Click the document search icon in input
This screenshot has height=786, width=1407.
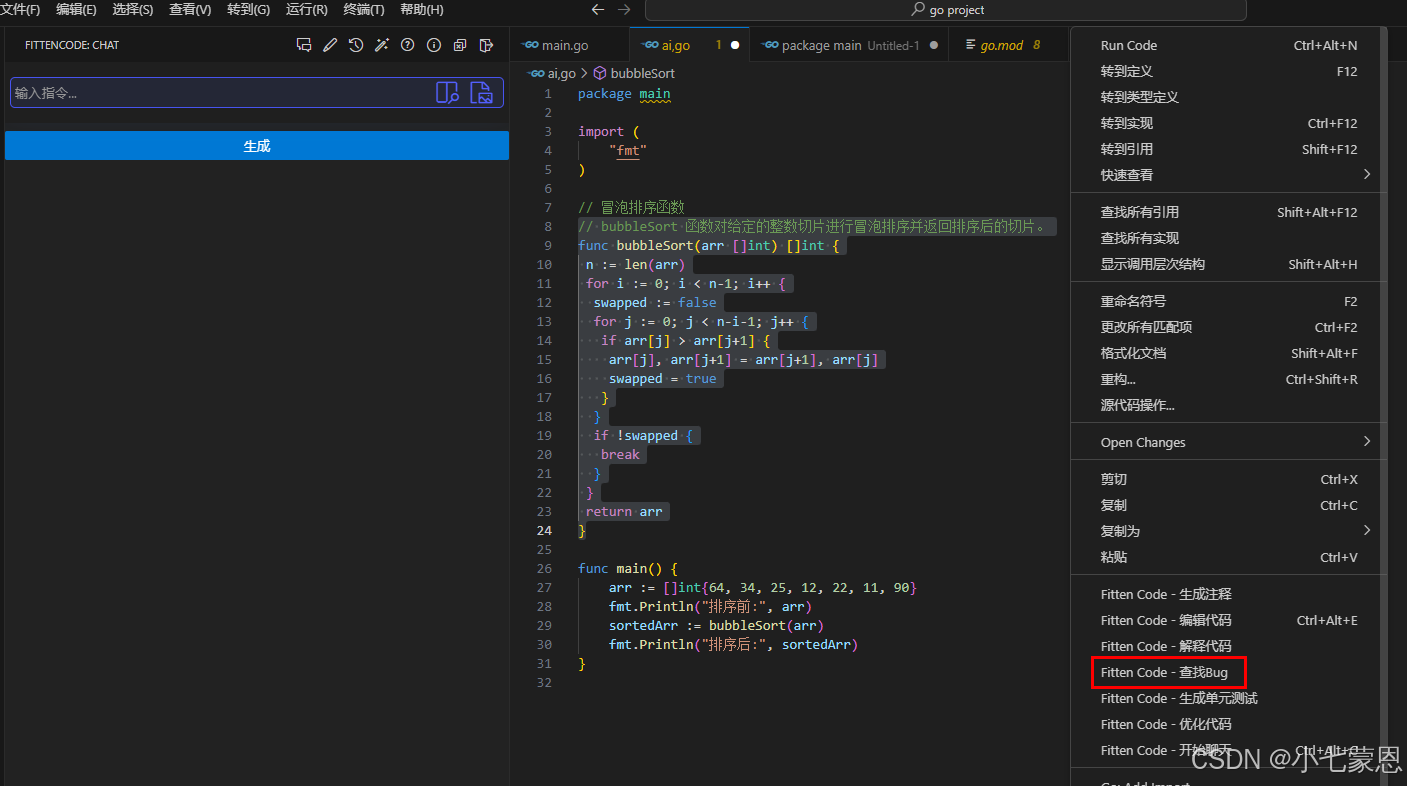pyautogui.click(x=447, y=93)
